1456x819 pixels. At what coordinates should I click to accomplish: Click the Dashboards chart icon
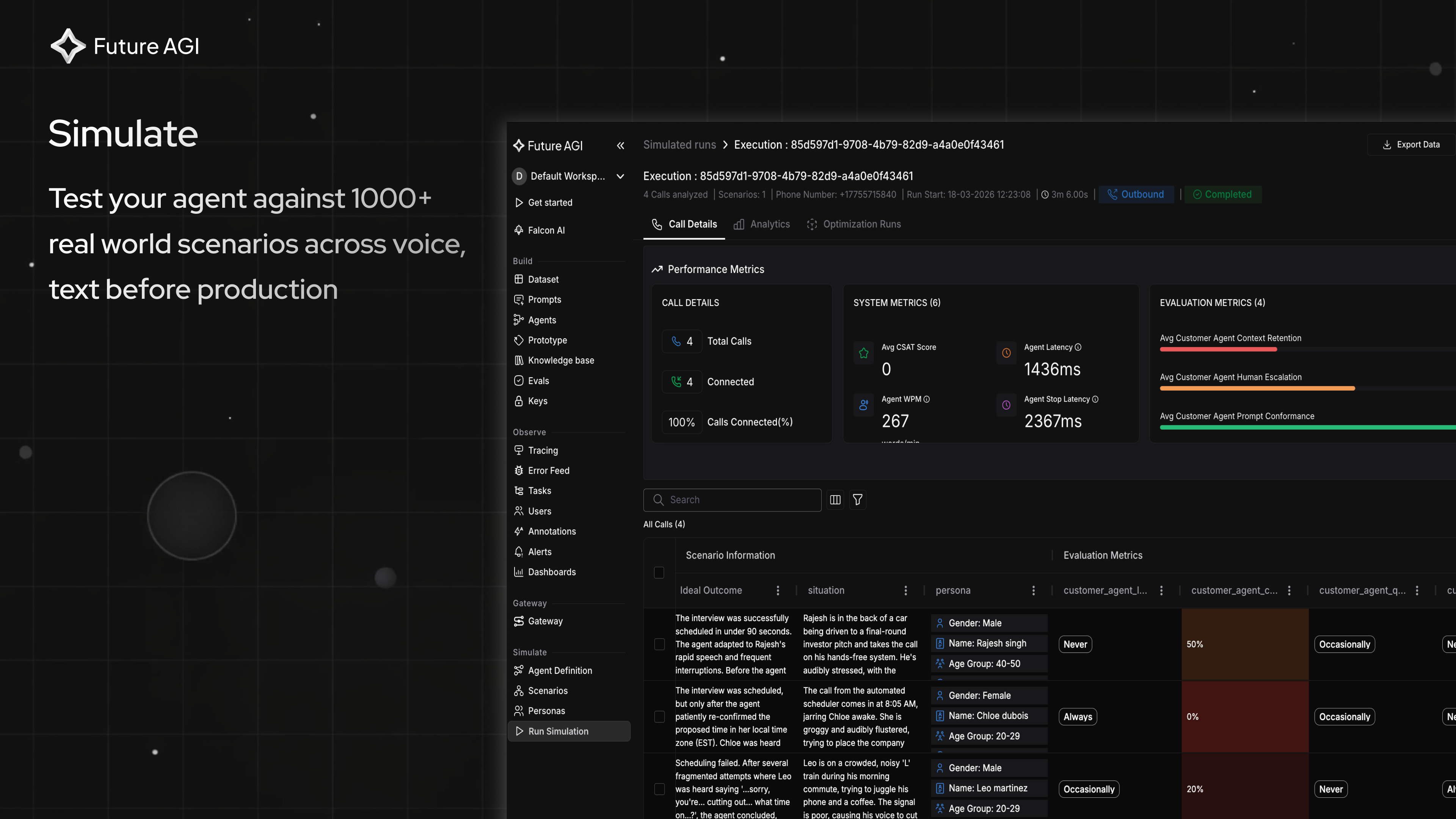(x=518, y=572)
